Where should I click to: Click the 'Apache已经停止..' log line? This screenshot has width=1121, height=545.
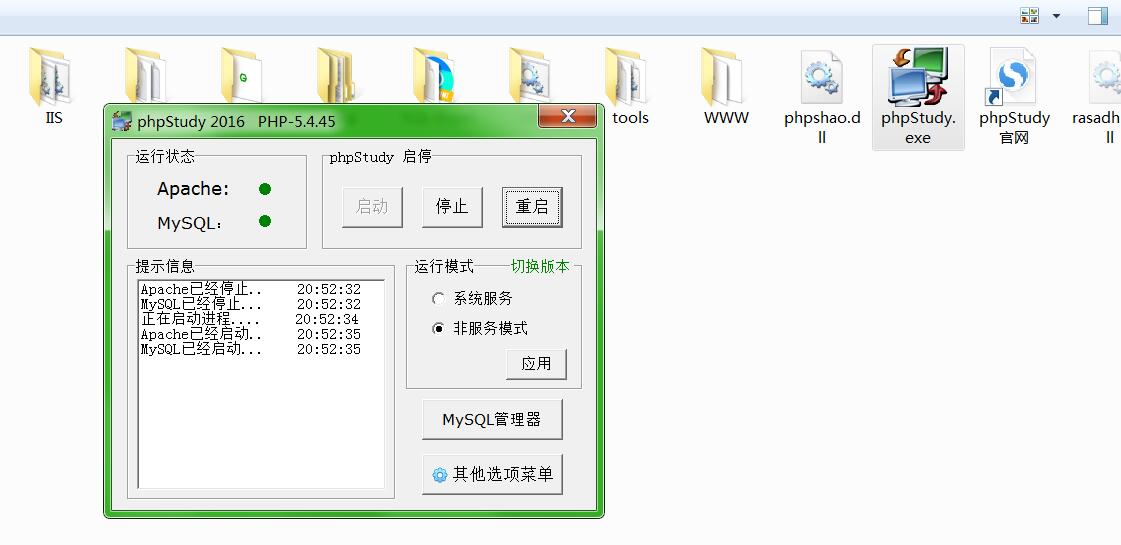click(251, 290)
